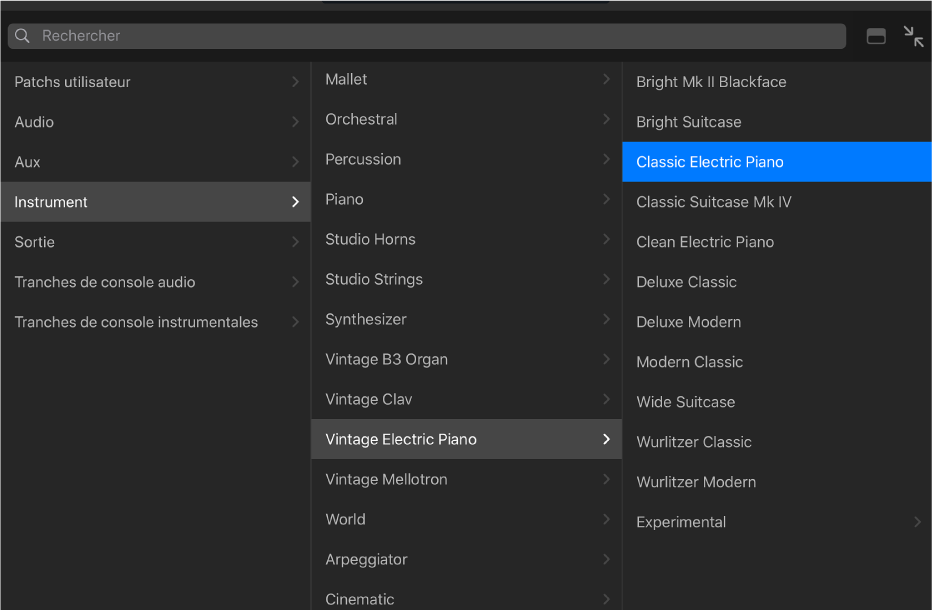Expand Tranches de console instrumentales chevron
Viewport: 934px width, 612px height.
[x=295, y=322]
